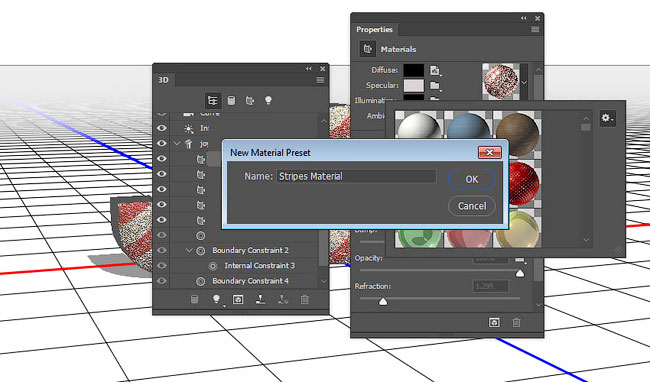Screen dimensions: 650x382
Task: Click the Boundary Constraint 4 circle icon
Action: click(201, 281)
